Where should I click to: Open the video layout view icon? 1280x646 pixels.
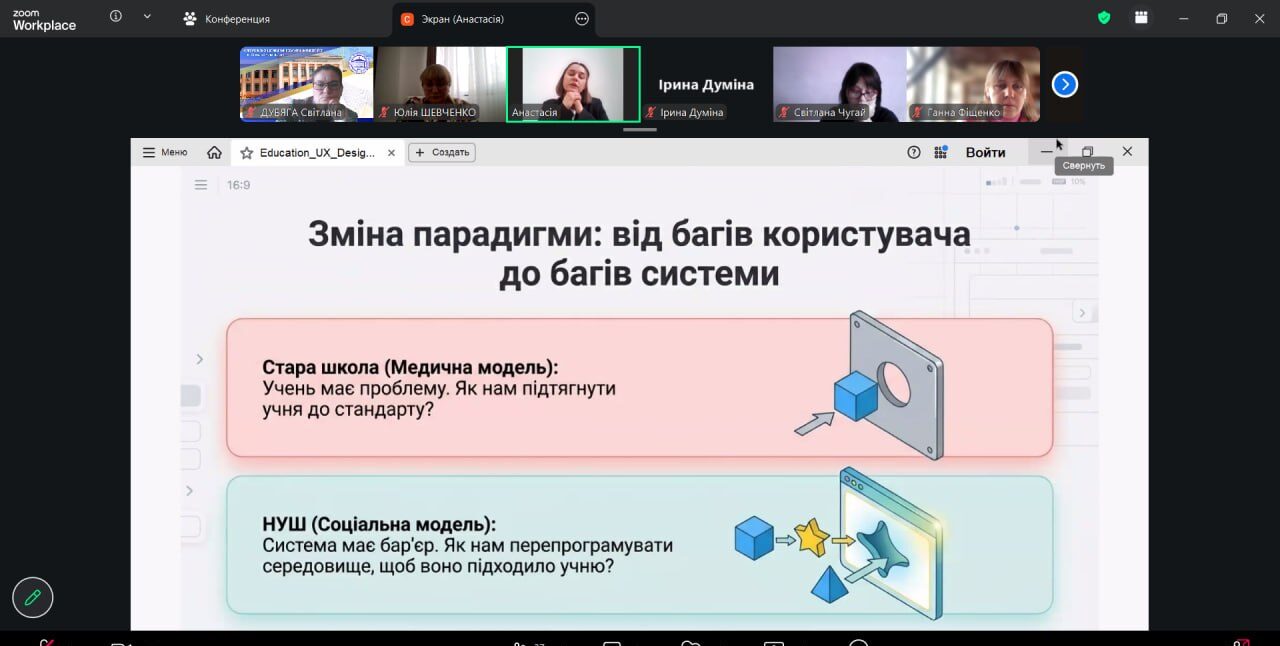point(1141,18)
